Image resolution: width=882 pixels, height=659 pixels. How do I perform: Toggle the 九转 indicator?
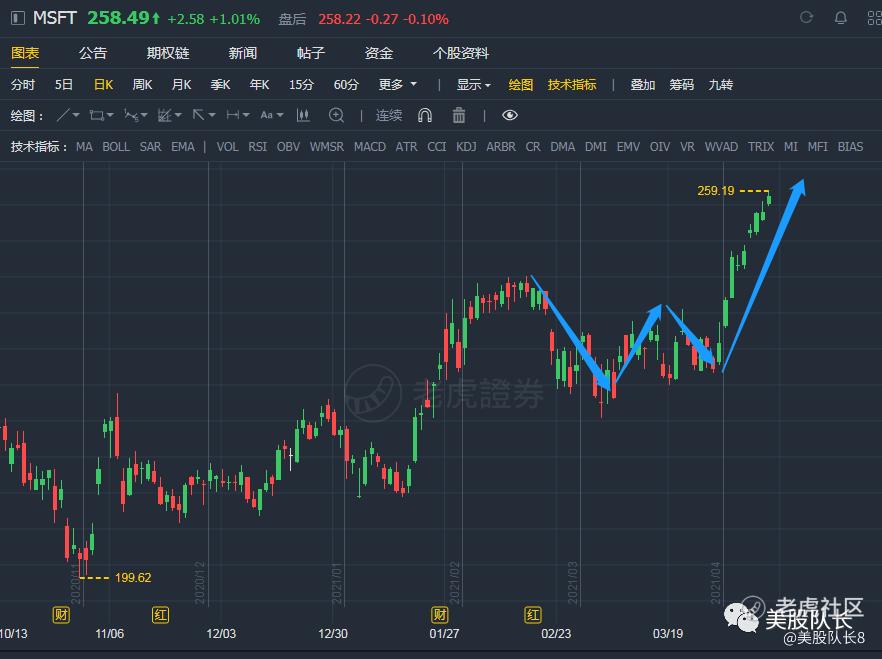(x=721, y=85)
